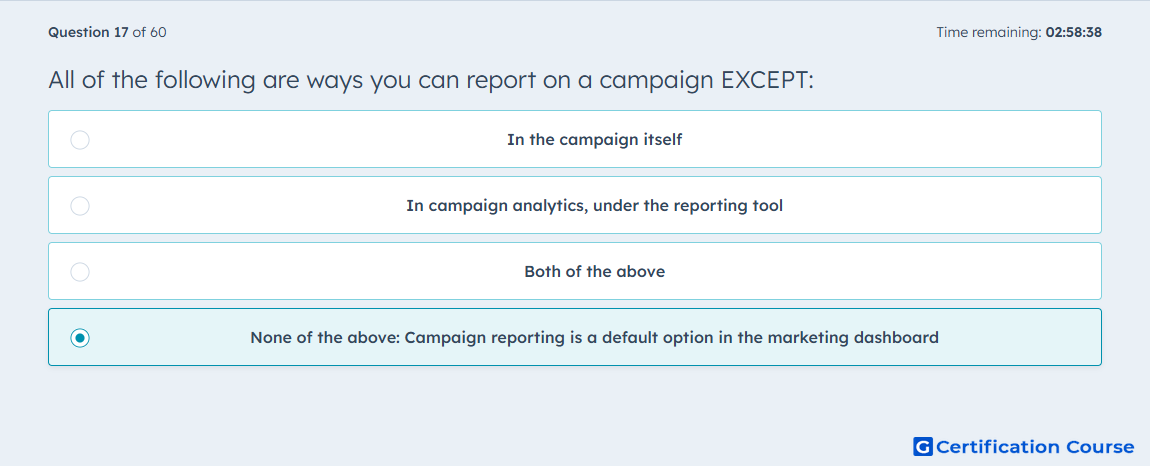The image size is (1150, 466).
Task: Click the highlighted "None of the above" answer text
Action: (x=594, y=338)
